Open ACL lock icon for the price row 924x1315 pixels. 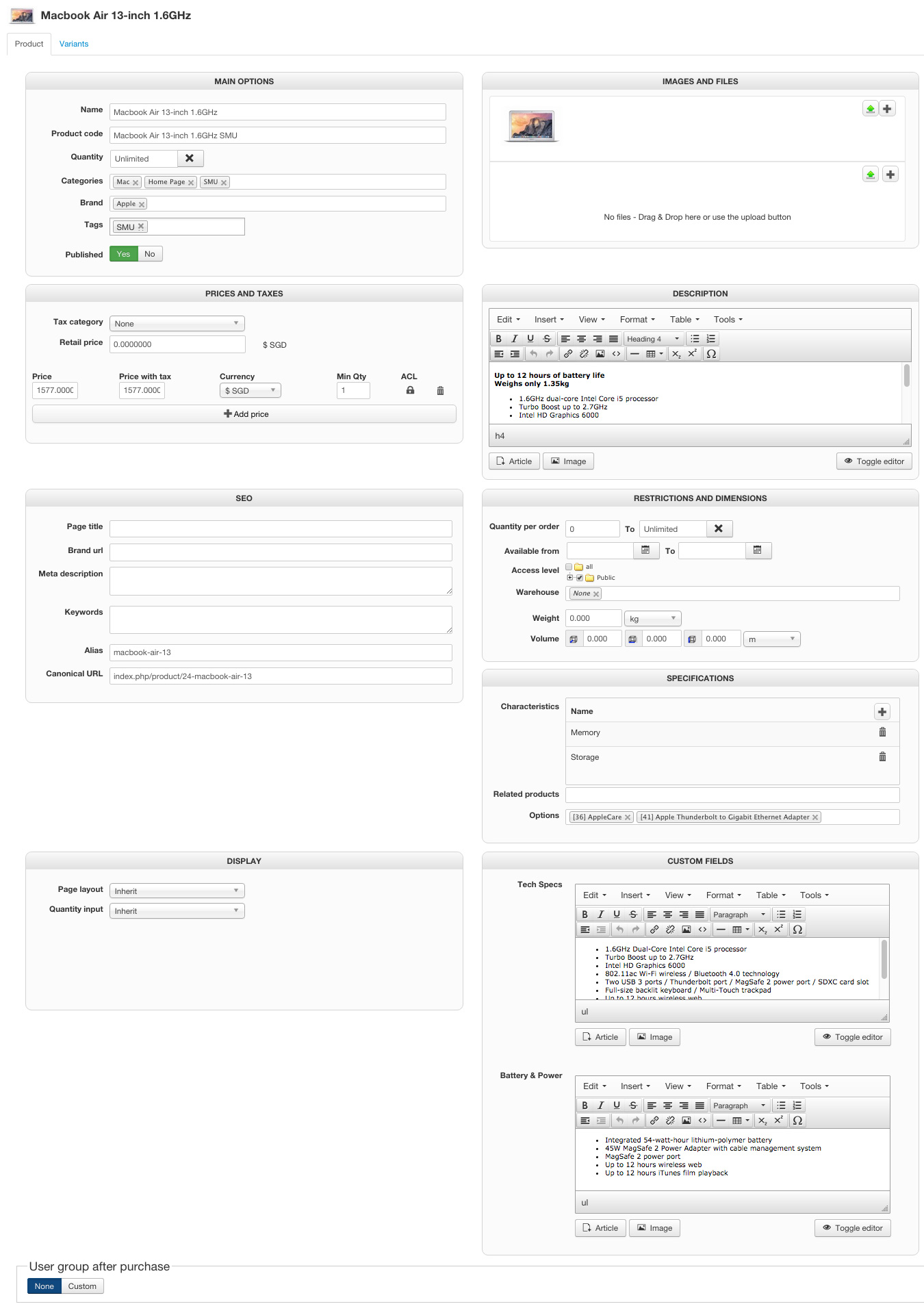pyautogui.click(x=410, y=390)
